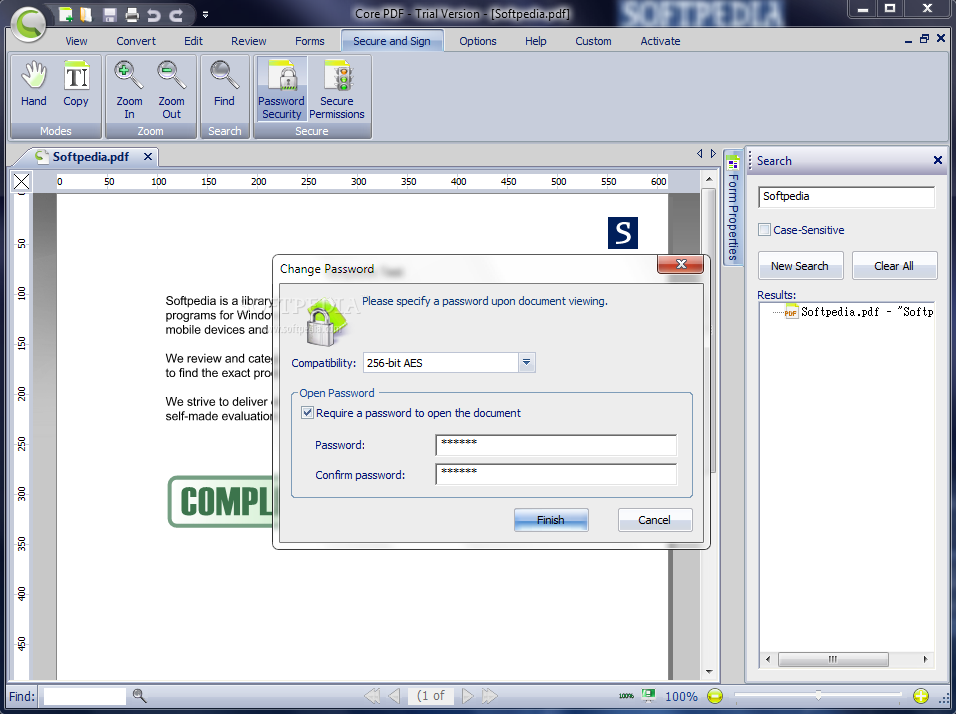Click the 100% zoom level text

(681, 696)
